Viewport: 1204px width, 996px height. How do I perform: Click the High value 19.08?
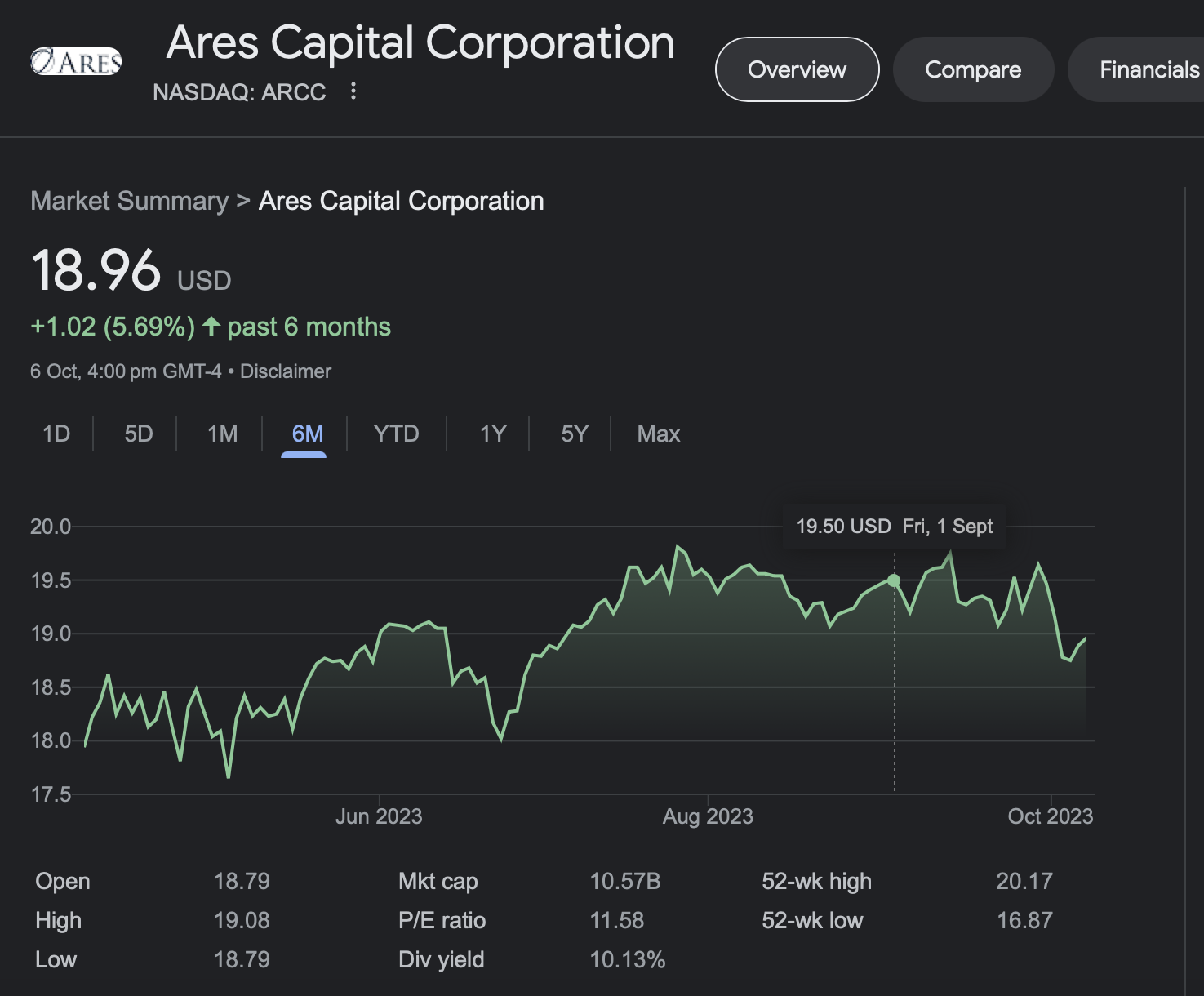pos(242,921)
